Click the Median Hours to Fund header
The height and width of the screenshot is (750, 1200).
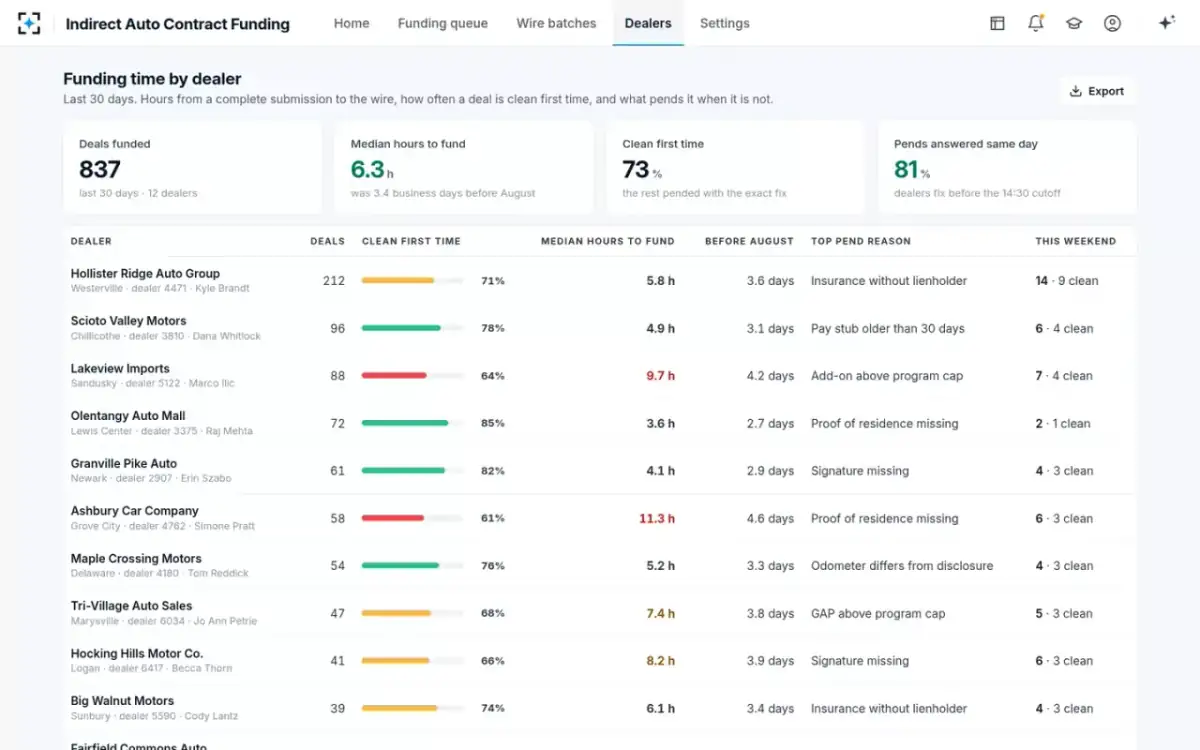[608, 241]
